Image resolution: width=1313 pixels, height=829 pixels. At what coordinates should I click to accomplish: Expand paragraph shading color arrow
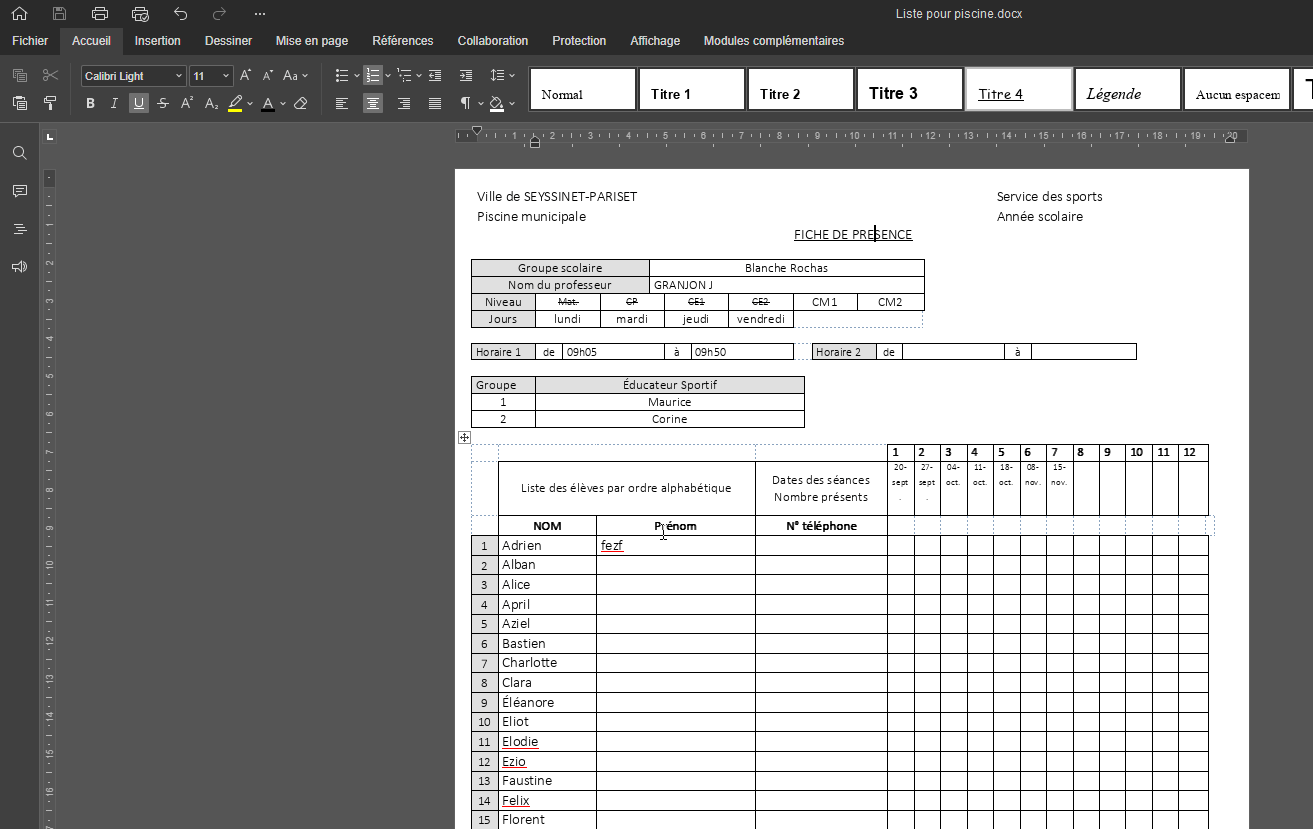[511, 103]
